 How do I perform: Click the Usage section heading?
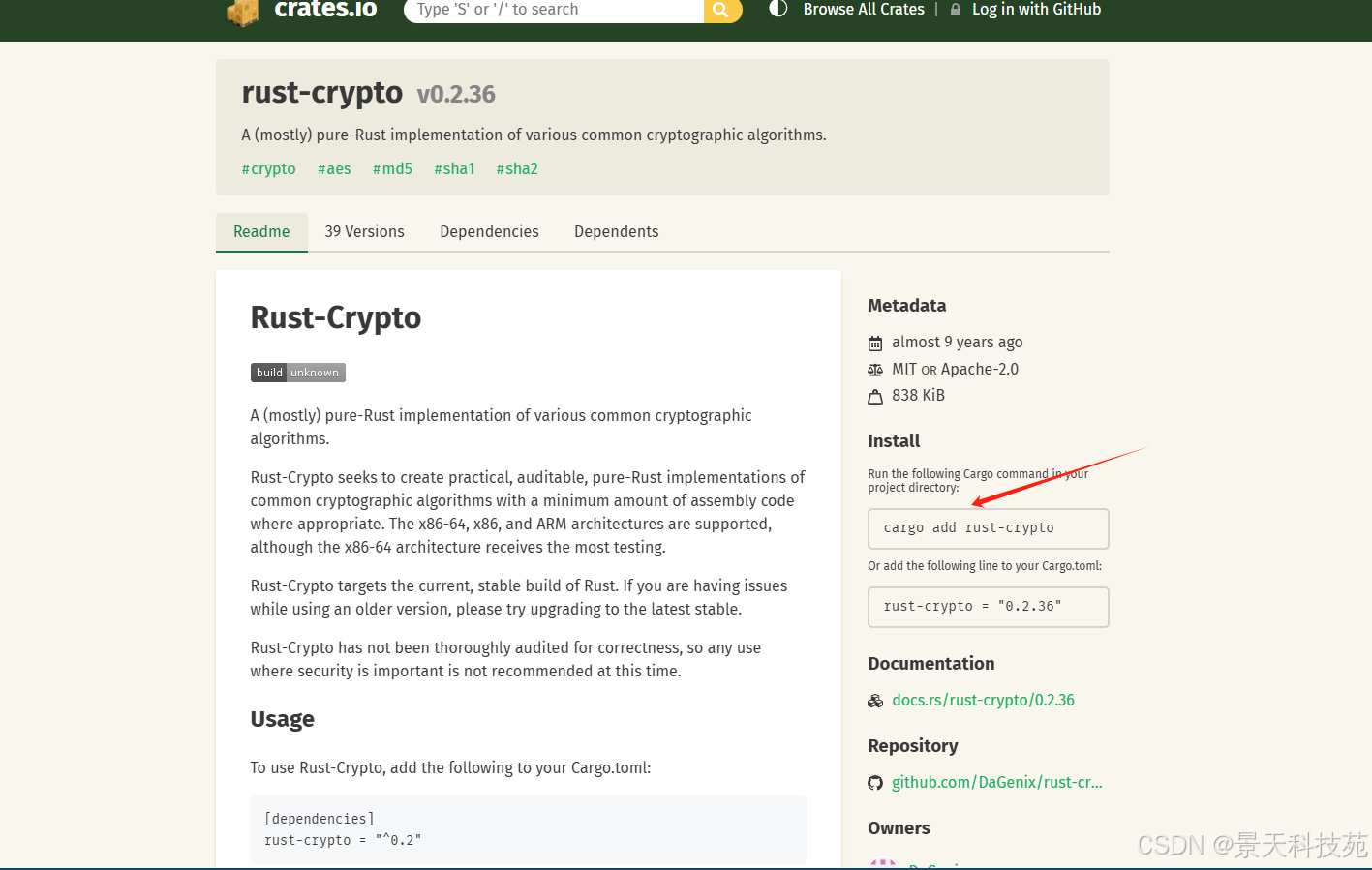click(x=282, y=719)
